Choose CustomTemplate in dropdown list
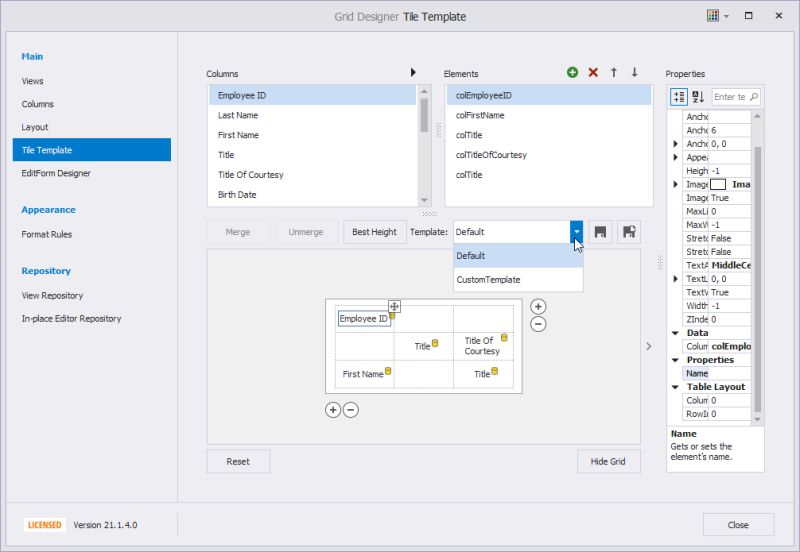 coord(518,280)
